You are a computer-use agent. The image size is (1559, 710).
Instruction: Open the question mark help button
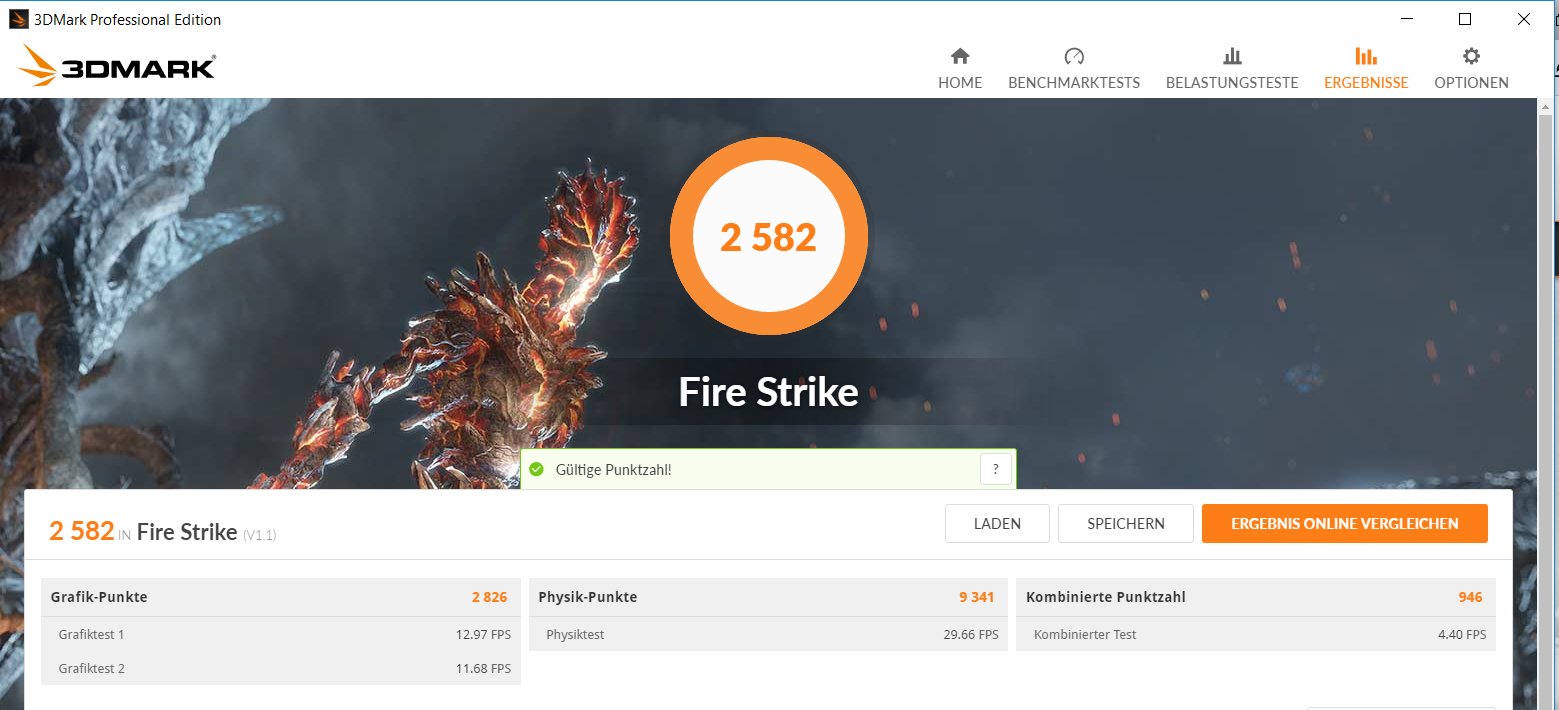point(996,469)
